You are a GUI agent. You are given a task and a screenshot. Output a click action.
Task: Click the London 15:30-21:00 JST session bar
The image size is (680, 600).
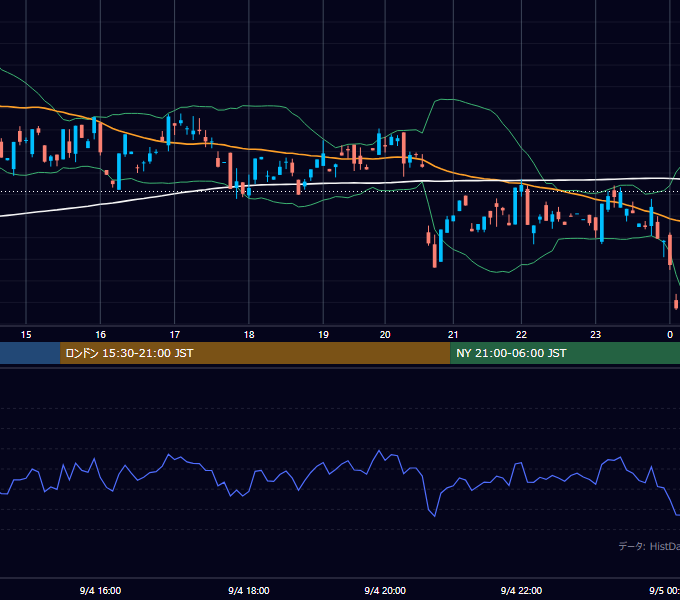coord(255,353)
